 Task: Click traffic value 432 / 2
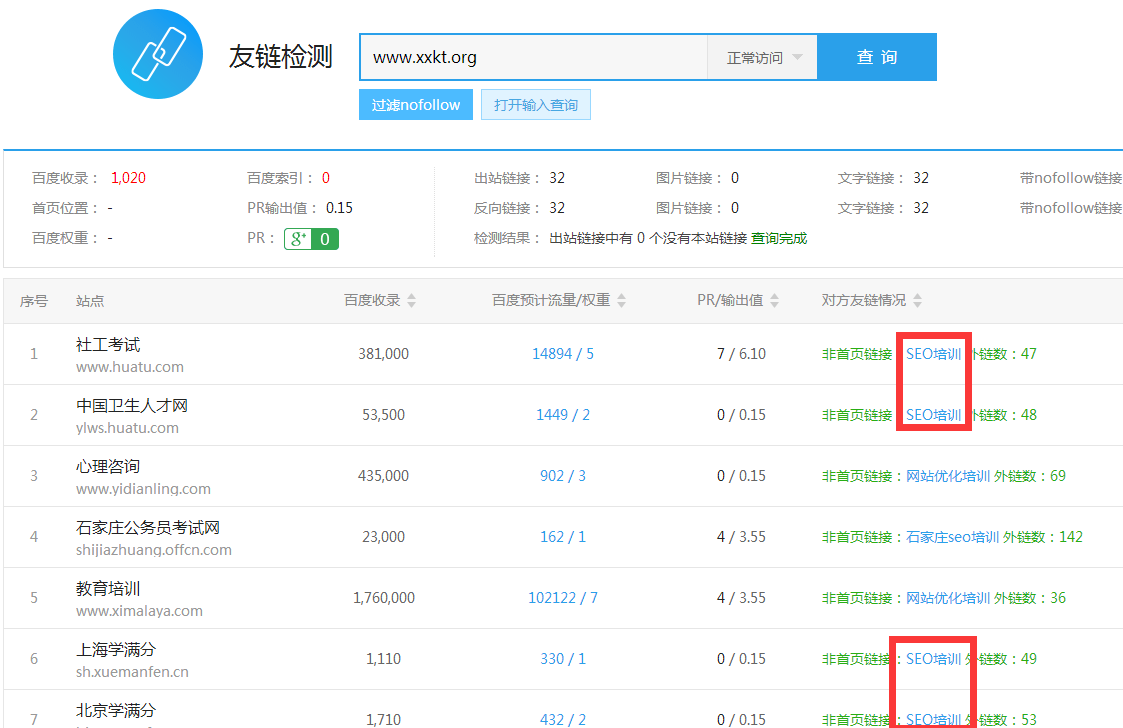point(563,719)
